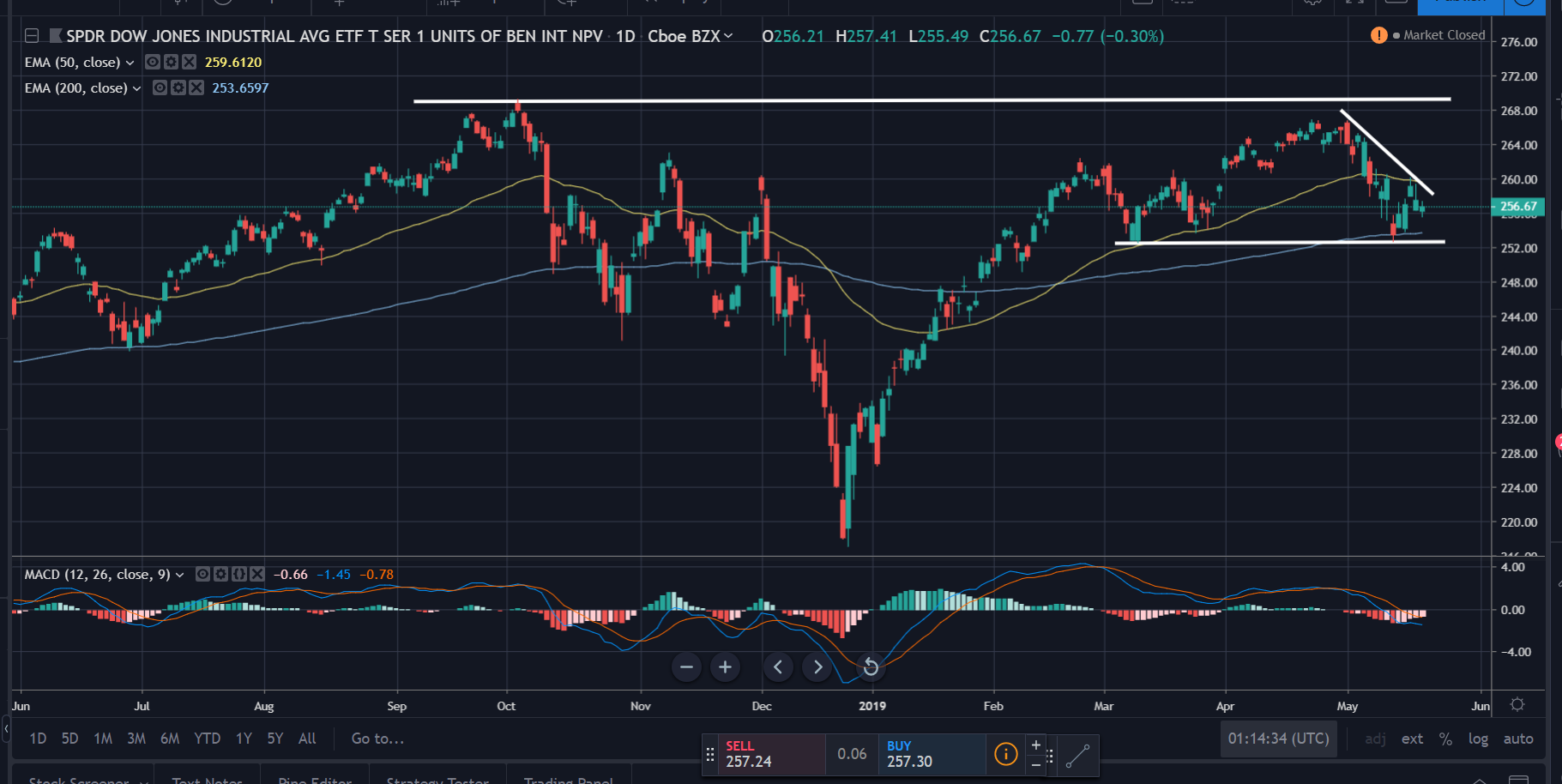Select the trend line drawing tool button
Screen dimensions: 1562x784
(x=1077, y=756)
